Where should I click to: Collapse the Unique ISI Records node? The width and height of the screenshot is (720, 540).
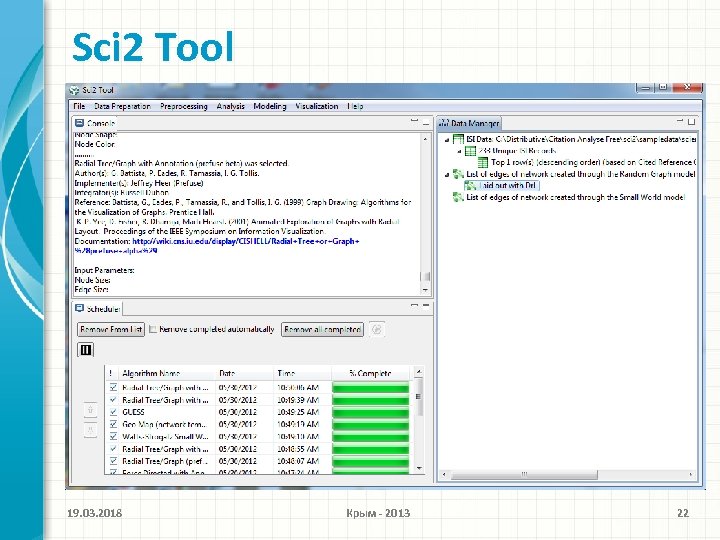coord(459,151)
